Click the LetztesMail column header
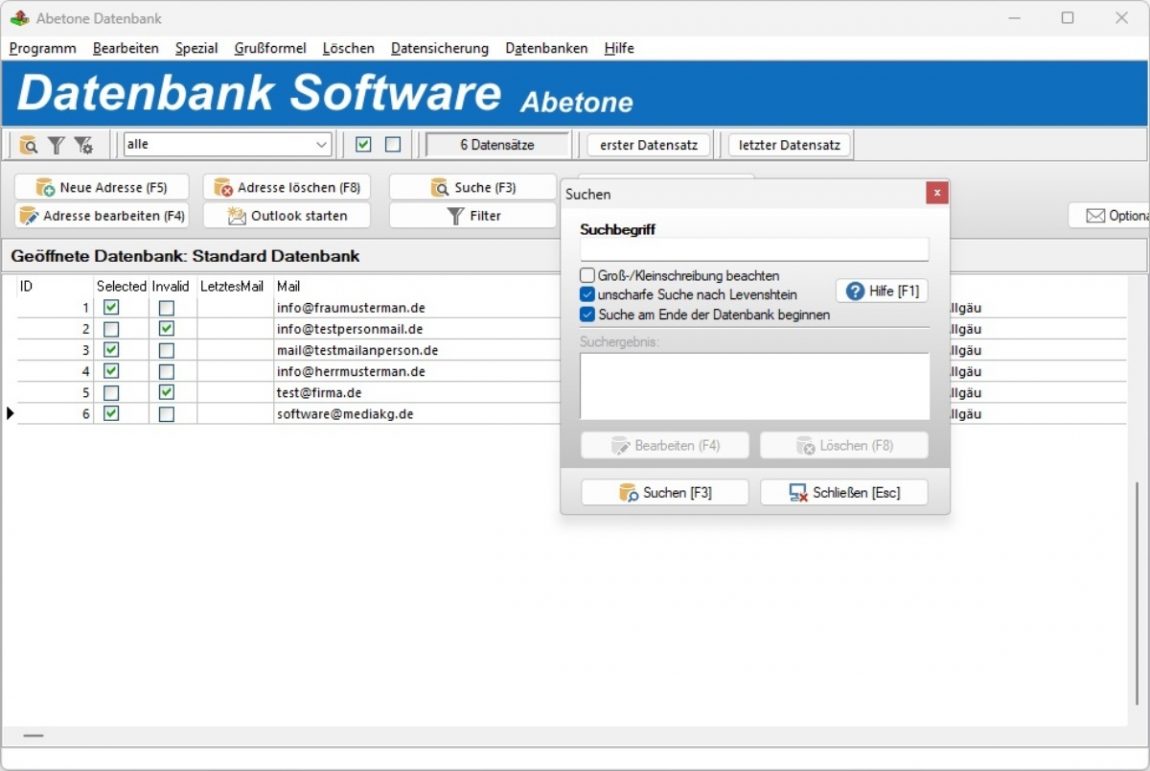Viewport: 1150px width, 771px height. pyautogui.click(x=232, y=286)
